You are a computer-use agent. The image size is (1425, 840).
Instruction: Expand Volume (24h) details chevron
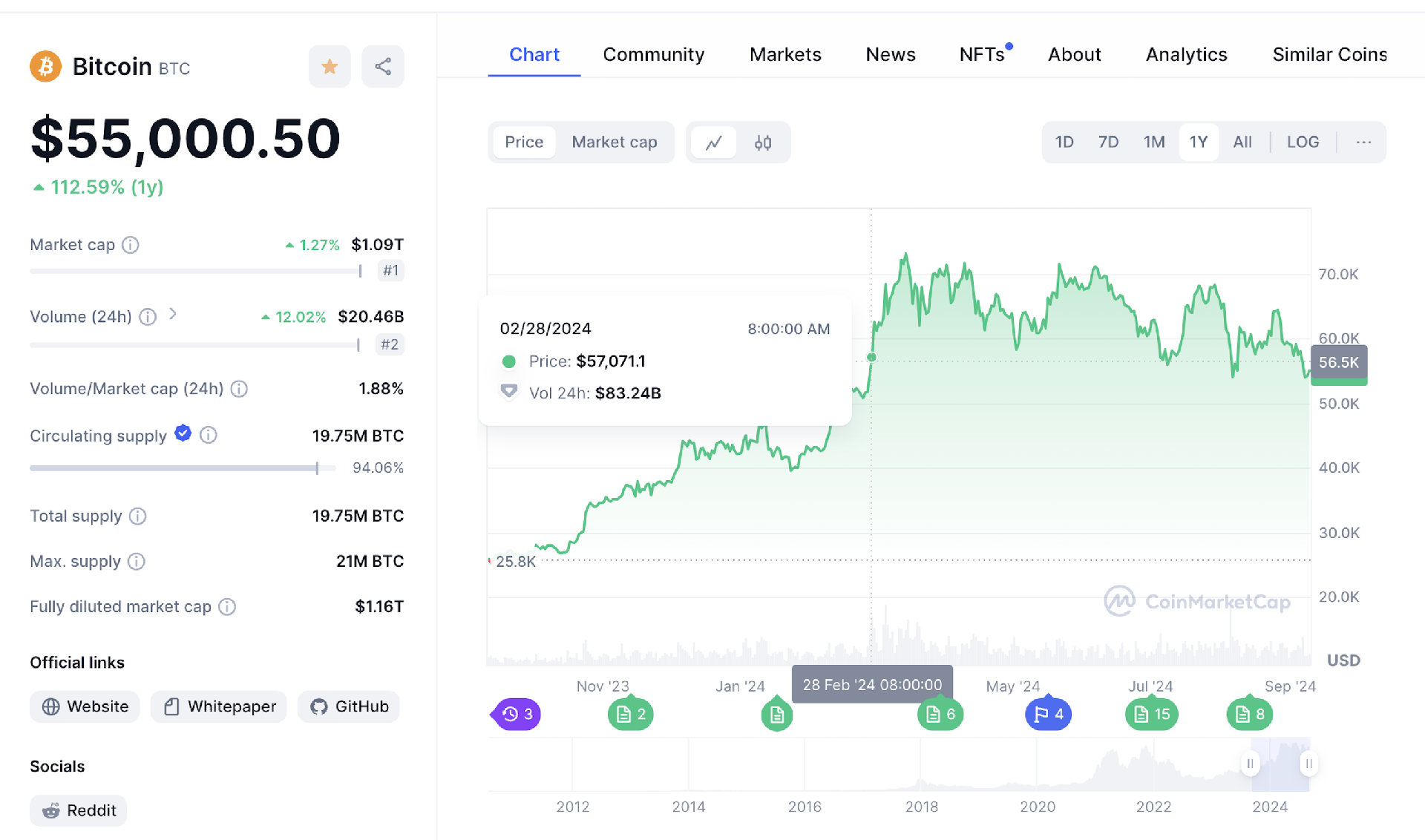pyautogui.click(x=173, y=315)
